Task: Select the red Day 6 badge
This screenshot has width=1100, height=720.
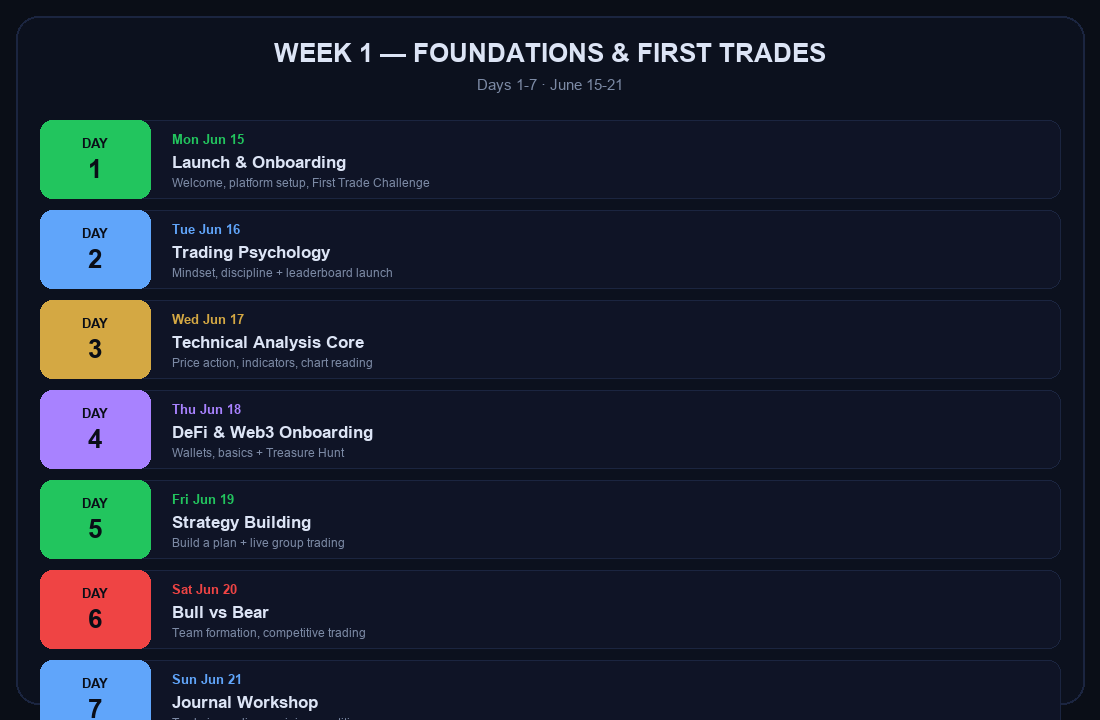Action: pyautogui.click(x=95, y=609)
